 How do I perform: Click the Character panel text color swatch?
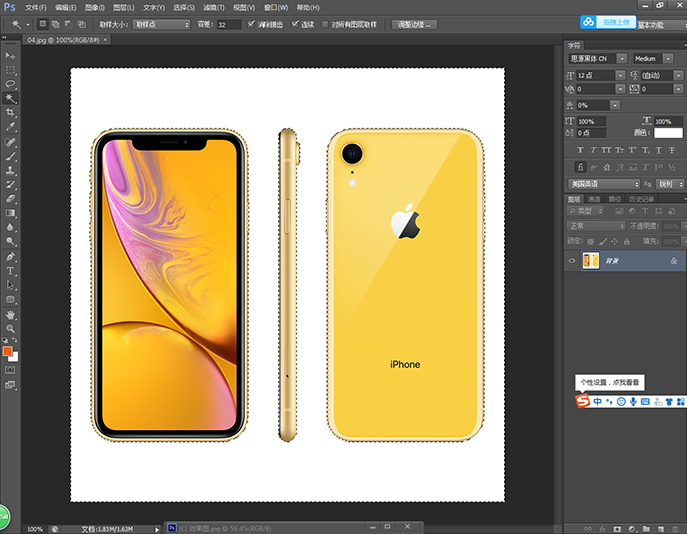668,133
